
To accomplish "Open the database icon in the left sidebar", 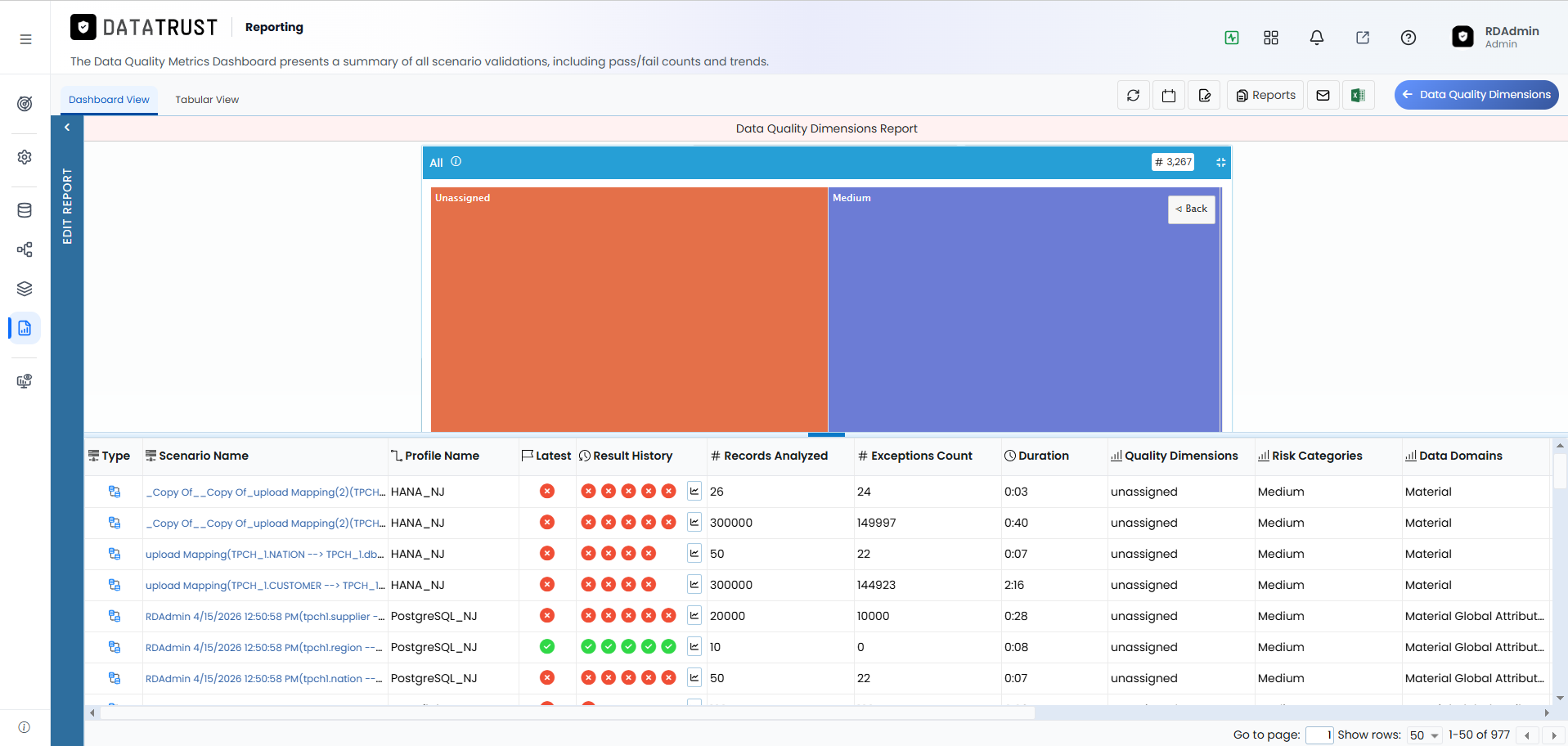I will coord(25,210).
